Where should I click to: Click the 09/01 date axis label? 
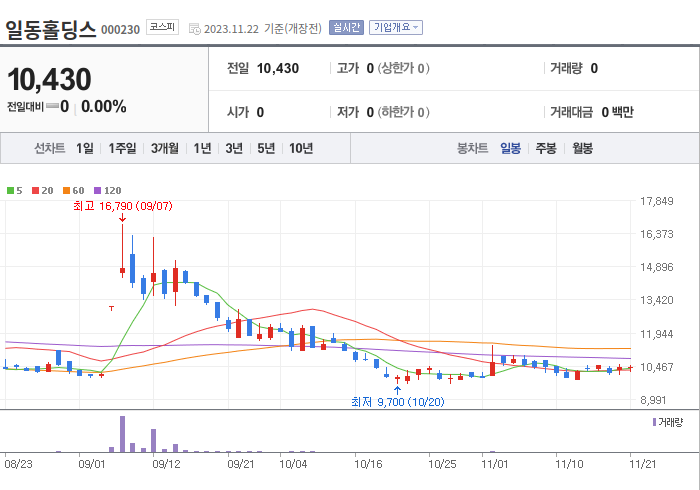pyautogui.click(x=92, y=464)
